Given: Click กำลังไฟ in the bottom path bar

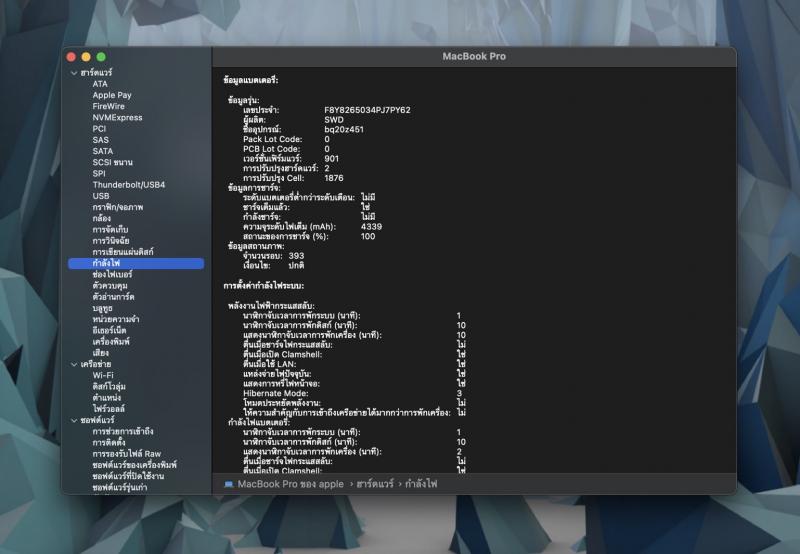Looking at the screenshot, I should (420, 484).
